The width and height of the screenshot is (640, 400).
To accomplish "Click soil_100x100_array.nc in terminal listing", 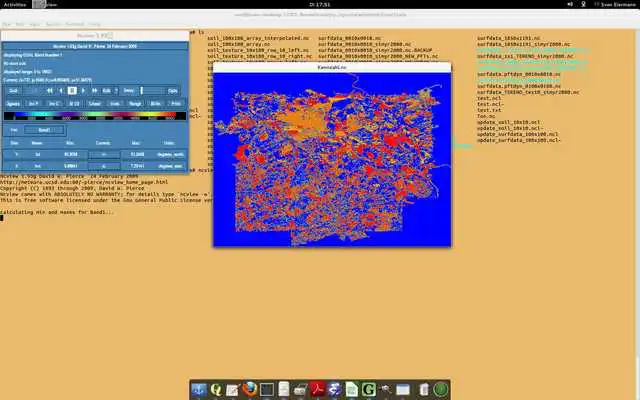I will 238,44.
